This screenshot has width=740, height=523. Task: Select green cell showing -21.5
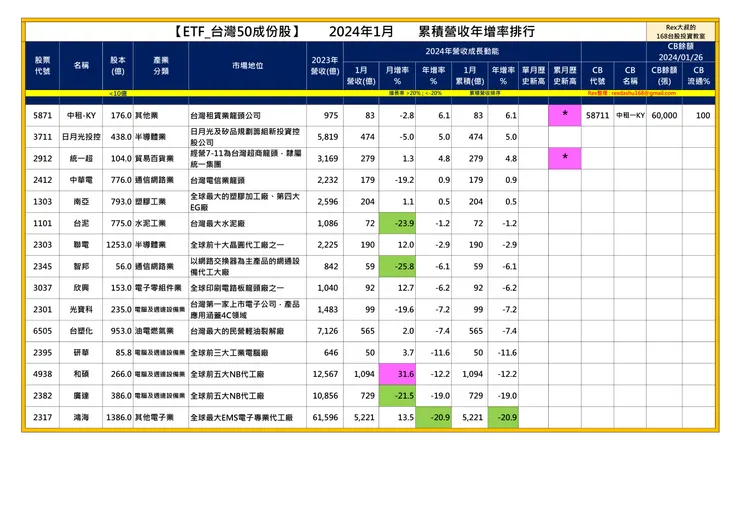397,396
